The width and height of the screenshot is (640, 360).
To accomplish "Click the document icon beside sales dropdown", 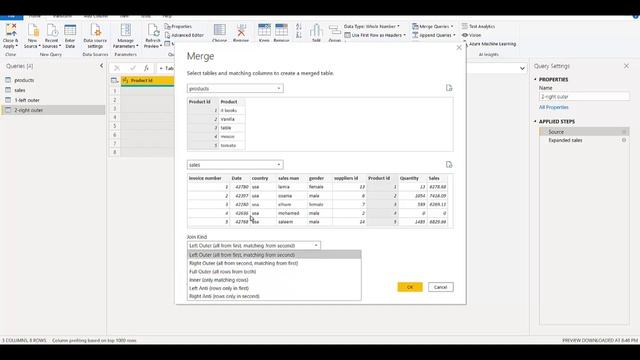I will [449, 164].
